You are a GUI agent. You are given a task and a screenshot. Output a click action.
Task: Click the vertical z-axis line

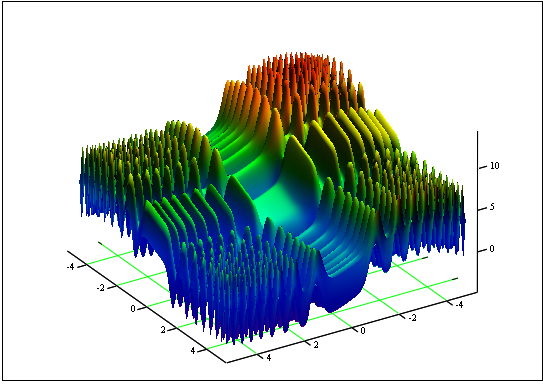click(x=478, y=211)
